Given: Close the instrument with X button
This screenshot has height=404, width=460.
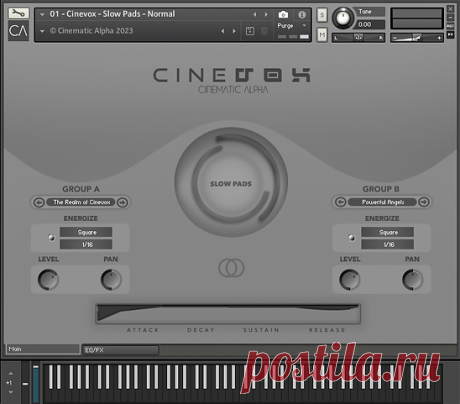Looking at the screenshot, I should tap(450, 9).
